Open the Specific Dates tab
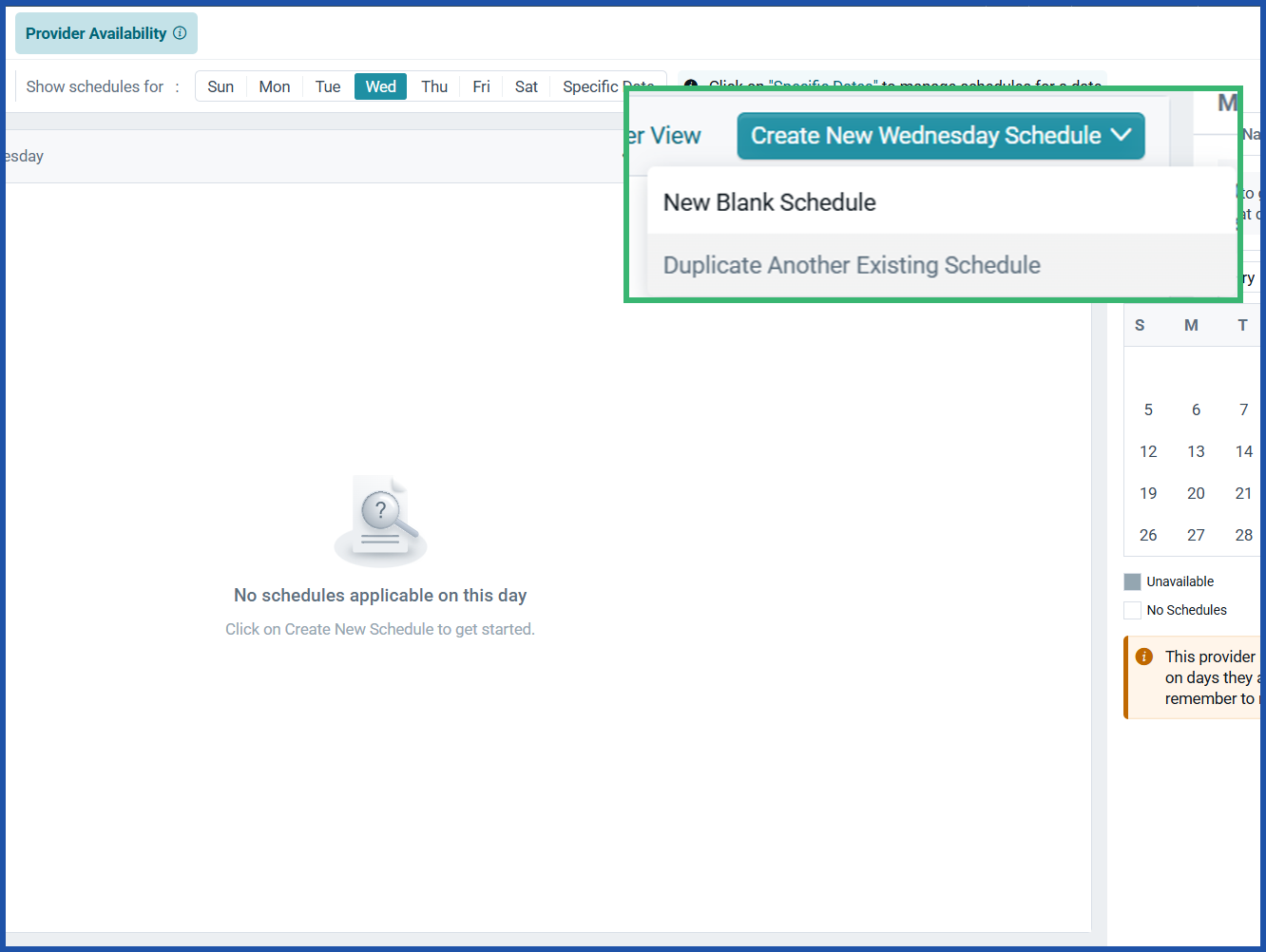 point(608,86)
